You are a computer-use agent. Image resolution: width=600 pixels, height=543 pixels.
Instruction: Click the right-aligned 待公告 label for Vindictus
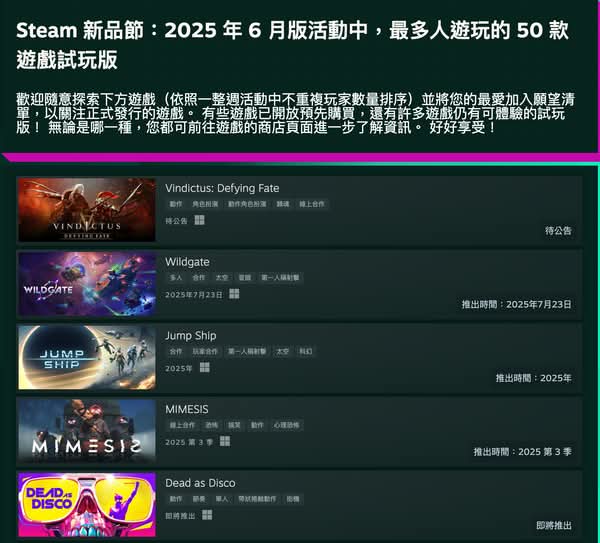point(558,231)
